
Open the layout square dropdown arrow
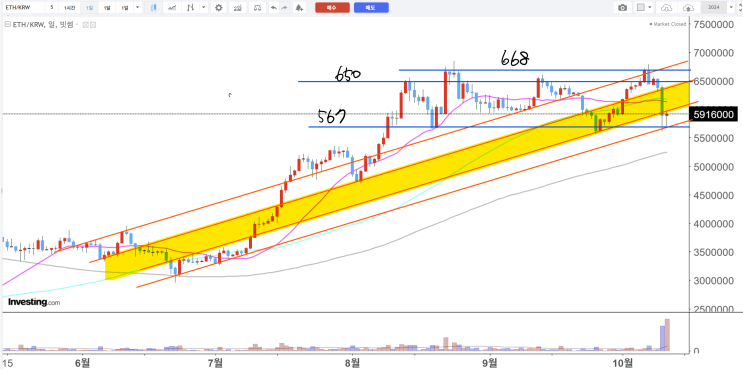650,7
